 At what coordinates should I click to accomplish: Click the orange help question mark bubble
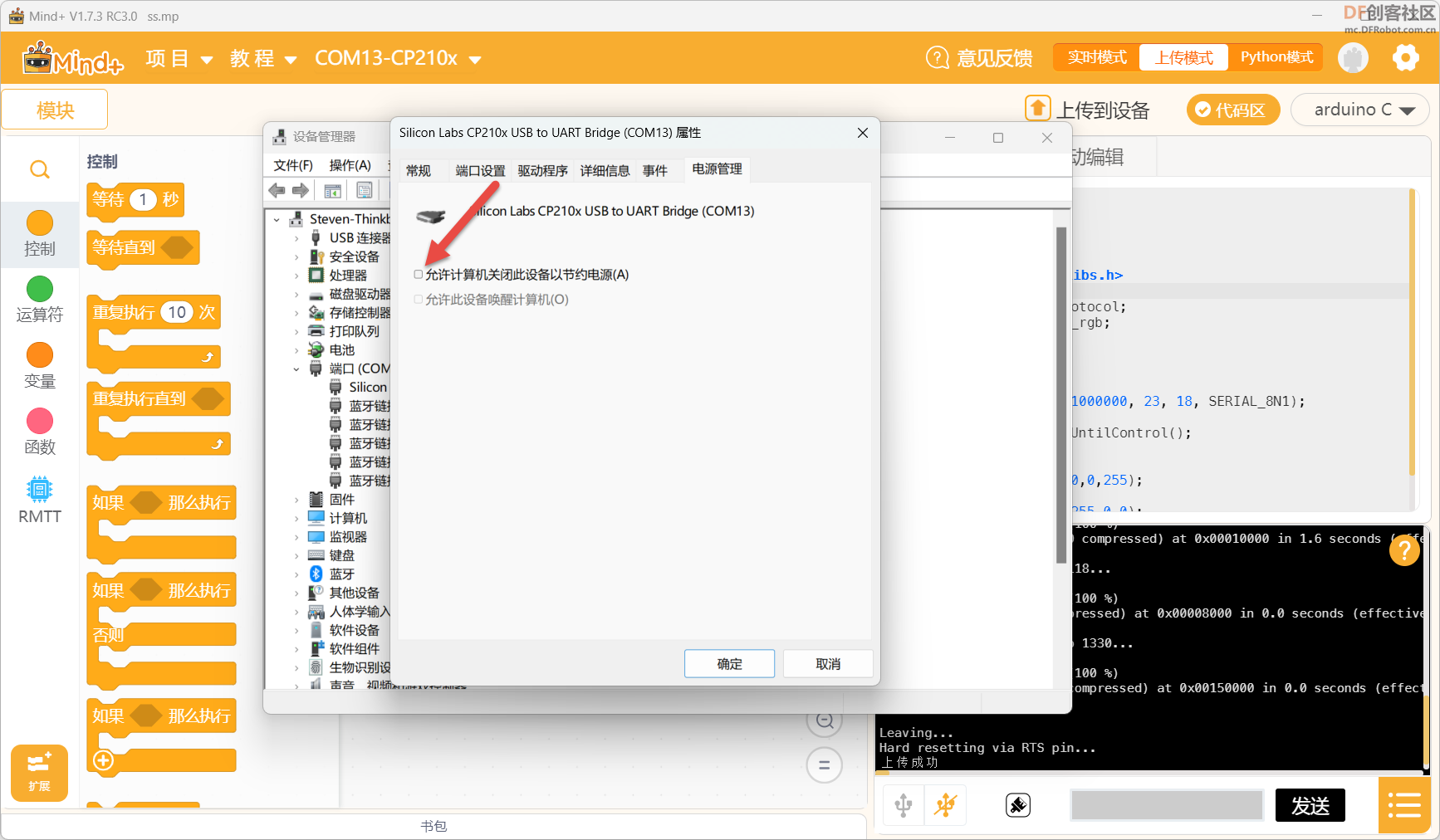1404,549
